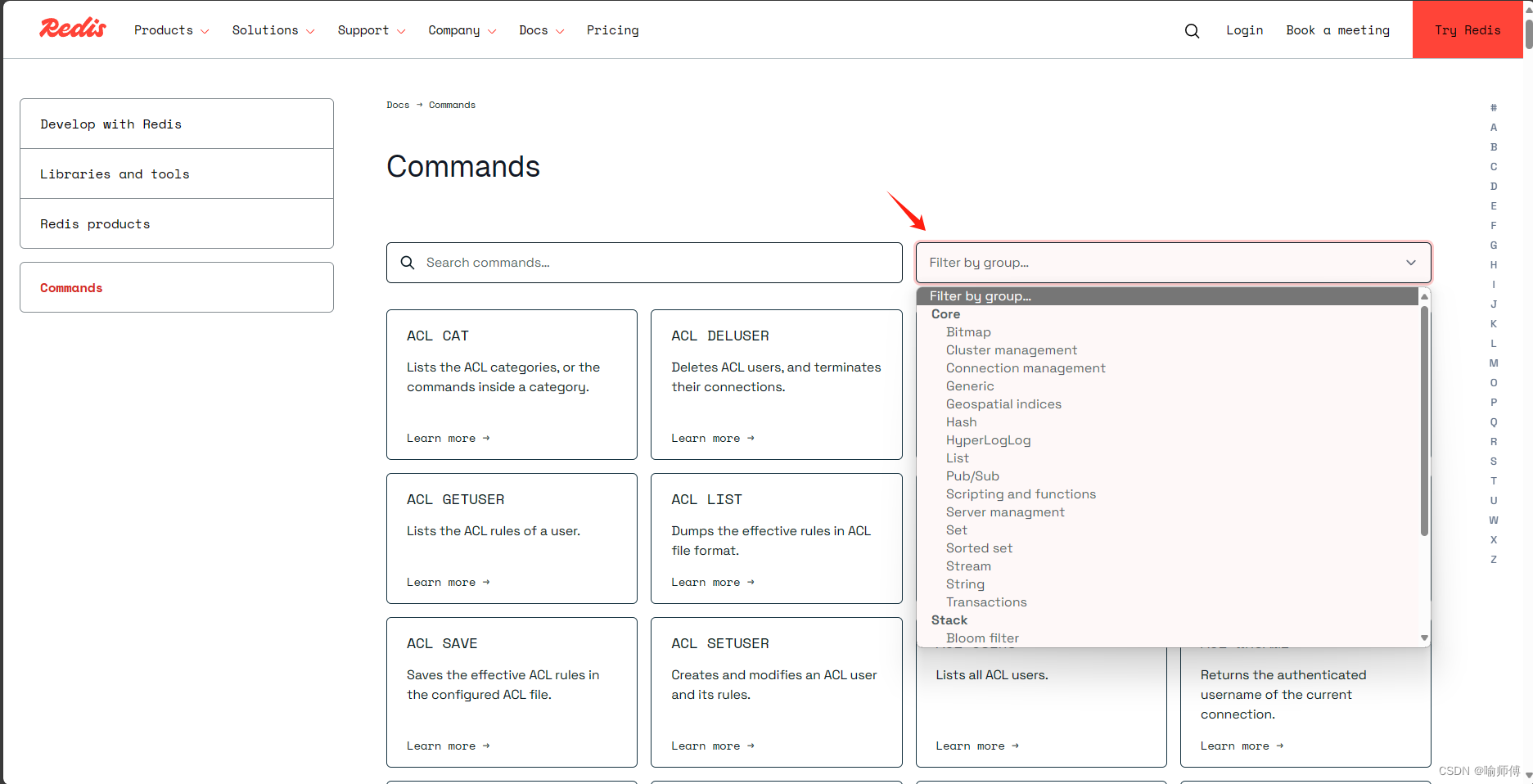
Task: Click the Commands breadcrumb link
Action: [452, 105]
